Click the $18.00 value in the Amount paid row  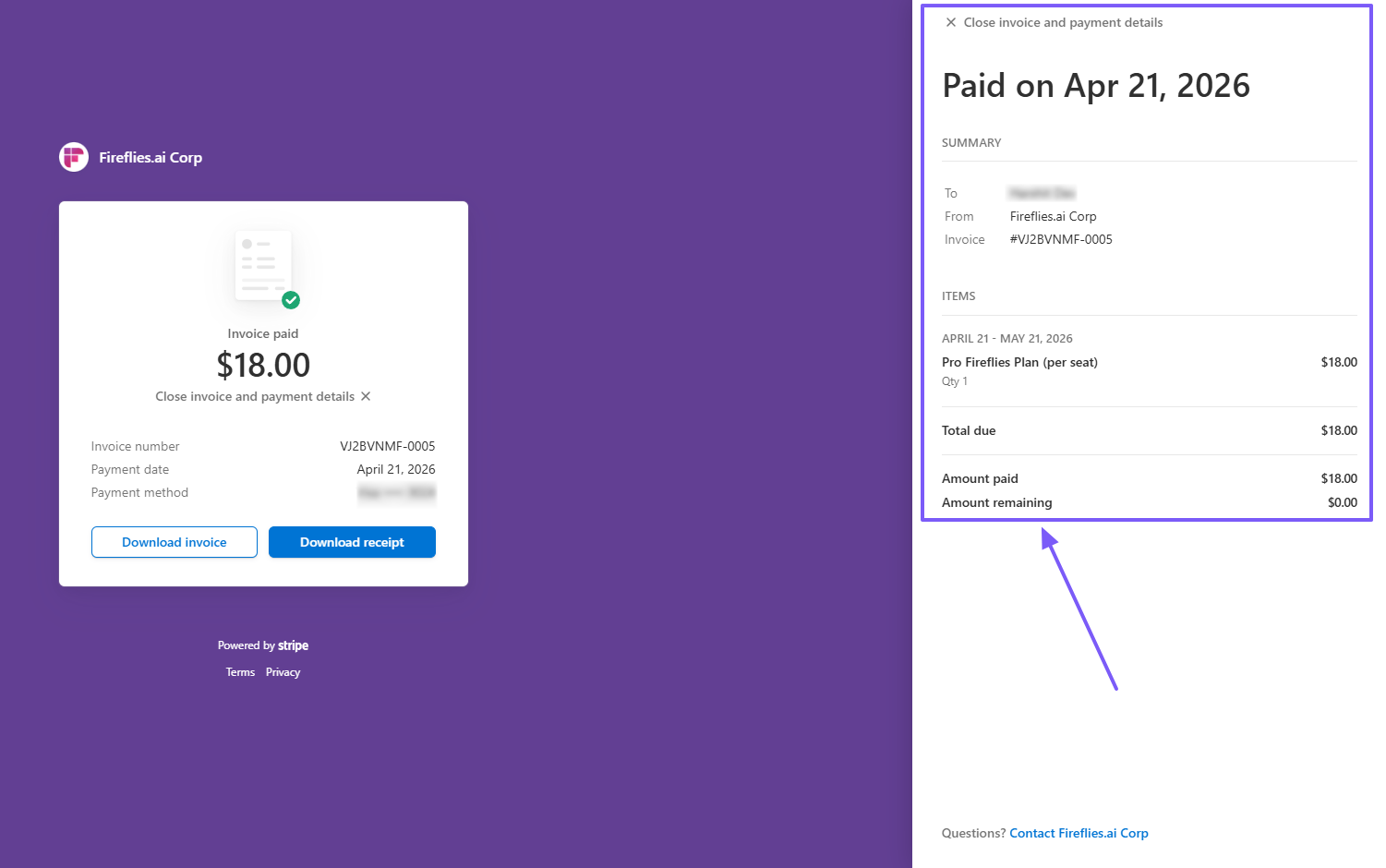[x=1339, y=478]
